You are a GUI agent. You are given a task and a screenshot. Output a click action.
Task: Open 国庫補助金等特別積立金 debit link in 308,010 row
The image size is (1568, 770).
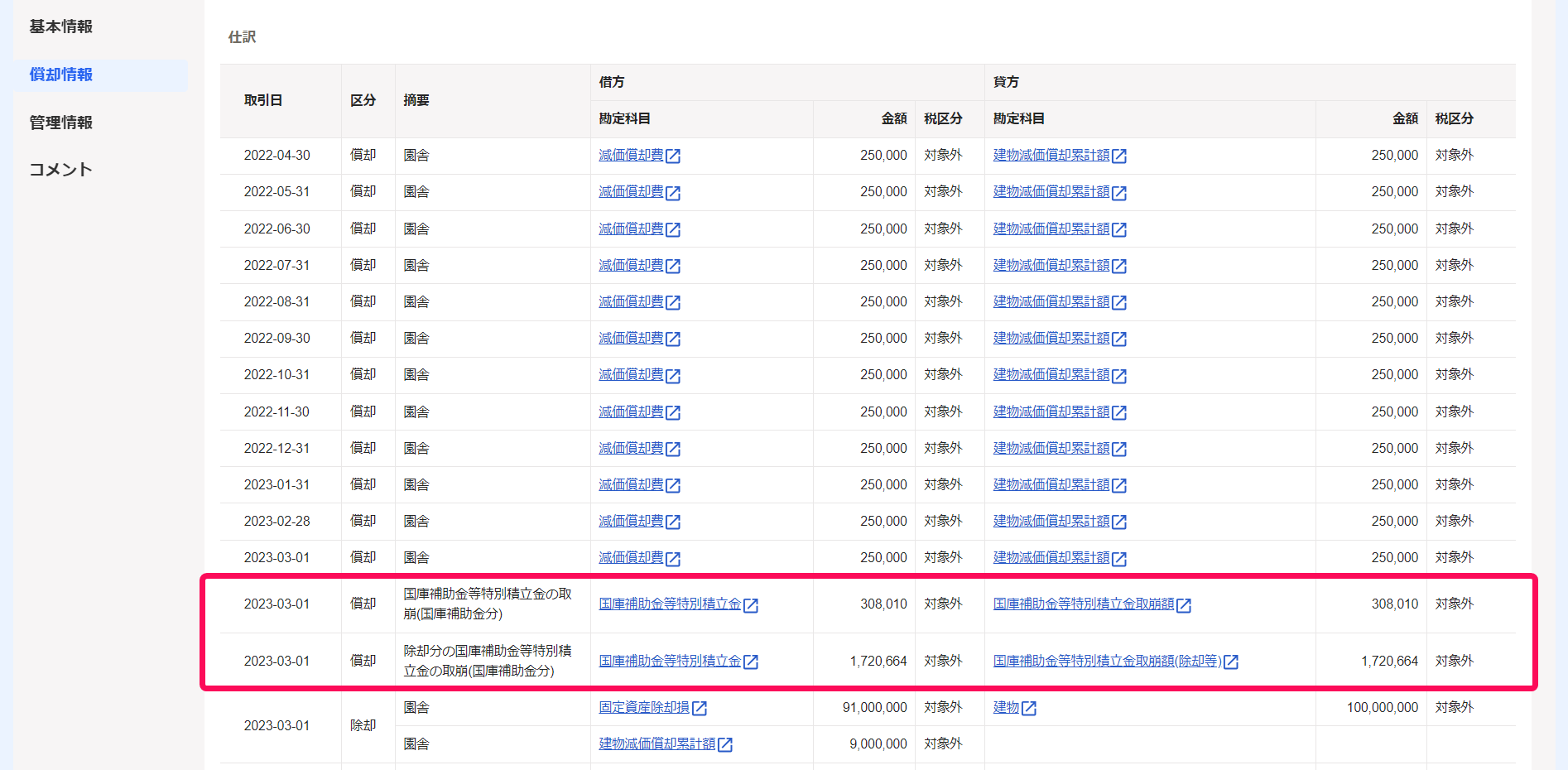click(670, 604)
